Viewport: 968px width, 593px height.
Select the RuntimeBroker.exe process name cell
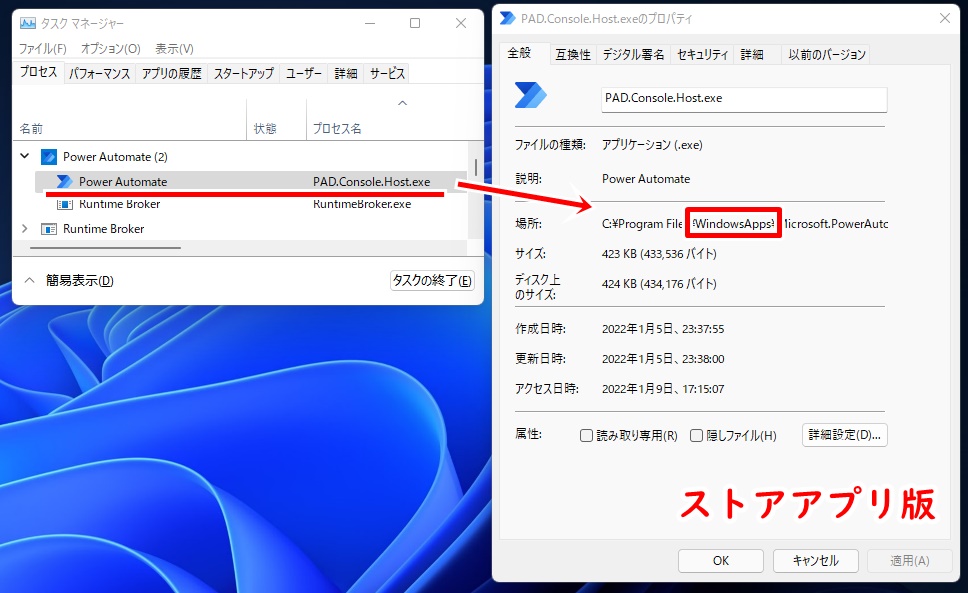(362, 204)
